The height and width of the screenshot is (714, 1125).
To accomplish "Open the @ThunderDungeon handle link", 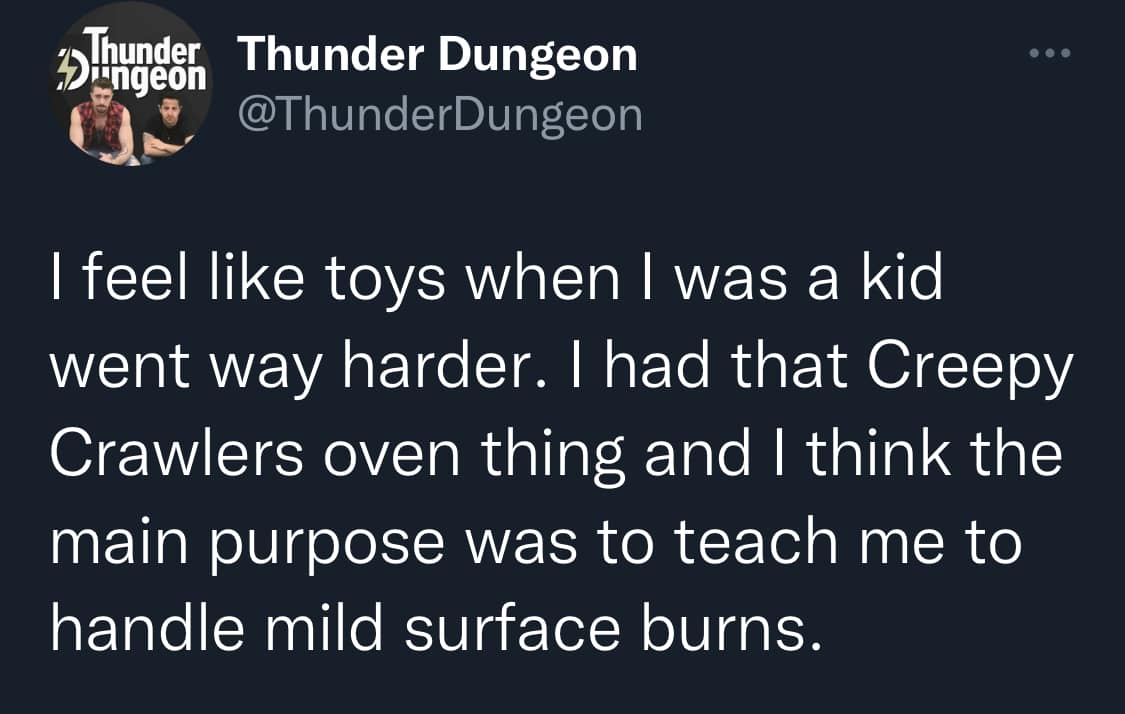I will pyautogui.click(x=438, y=115).
